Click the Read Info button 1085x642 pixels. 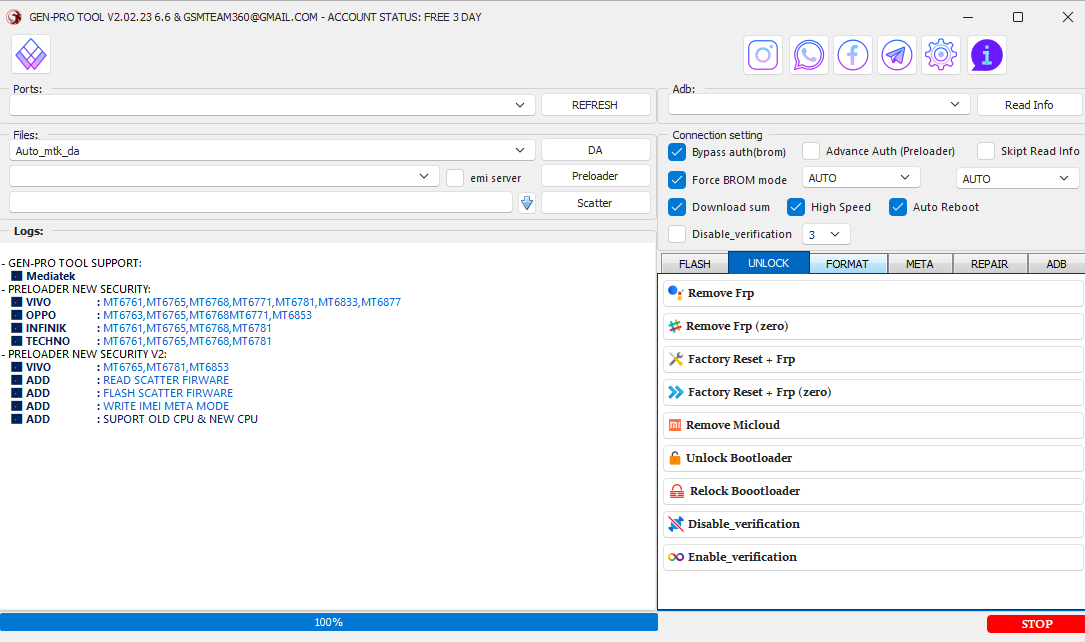tap(1029, 105)
